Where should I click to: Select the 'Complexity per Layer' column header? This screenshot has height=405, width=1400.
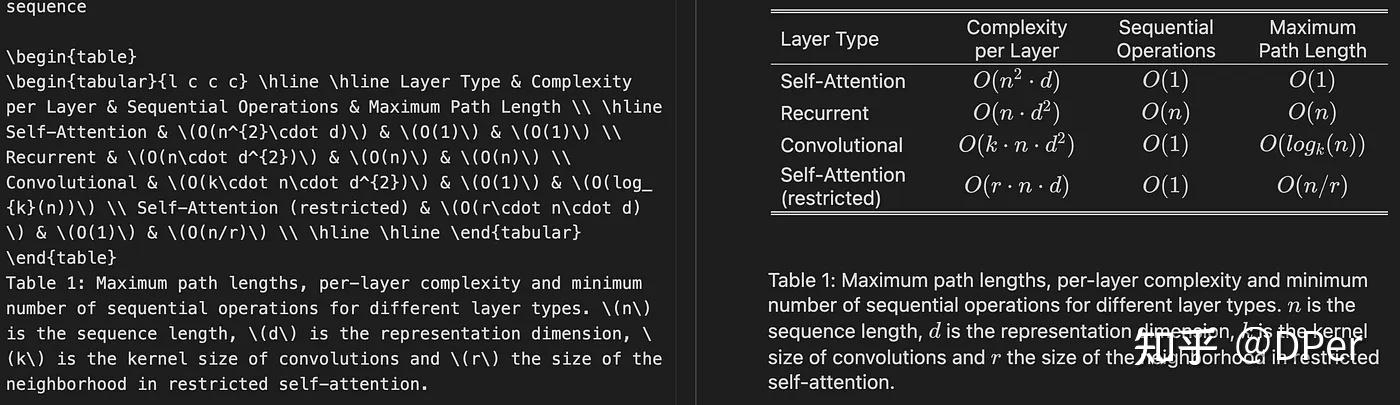coord(1016,39)
